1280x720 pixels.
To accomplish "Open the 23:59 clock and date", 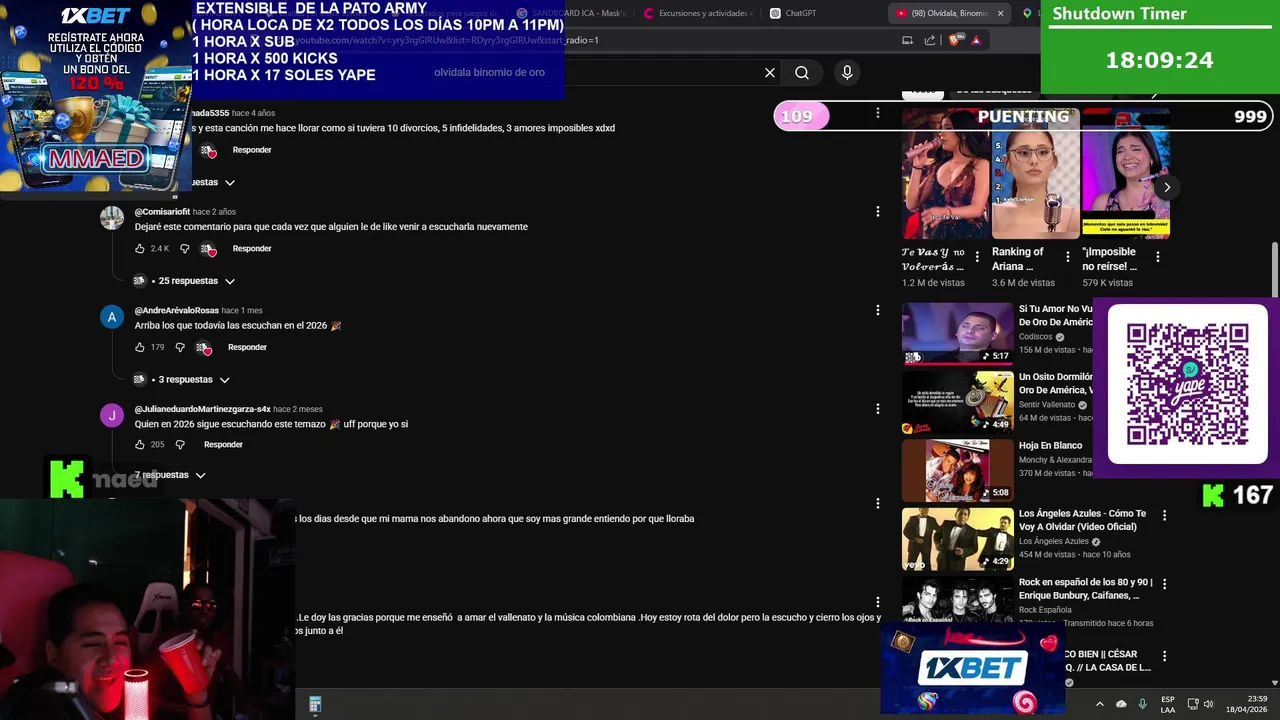I will (1247, 704).
